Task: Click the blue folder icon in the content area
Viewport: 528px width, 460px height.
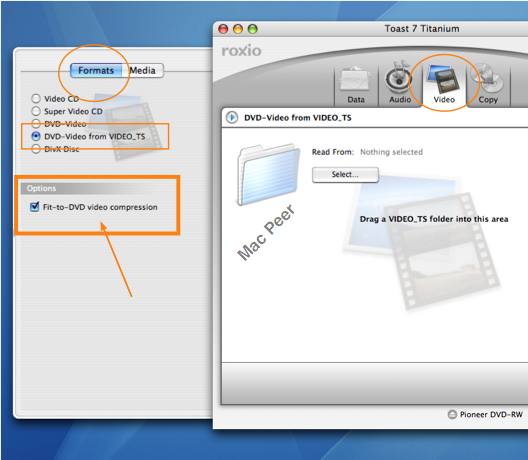Action: (268, 174)
